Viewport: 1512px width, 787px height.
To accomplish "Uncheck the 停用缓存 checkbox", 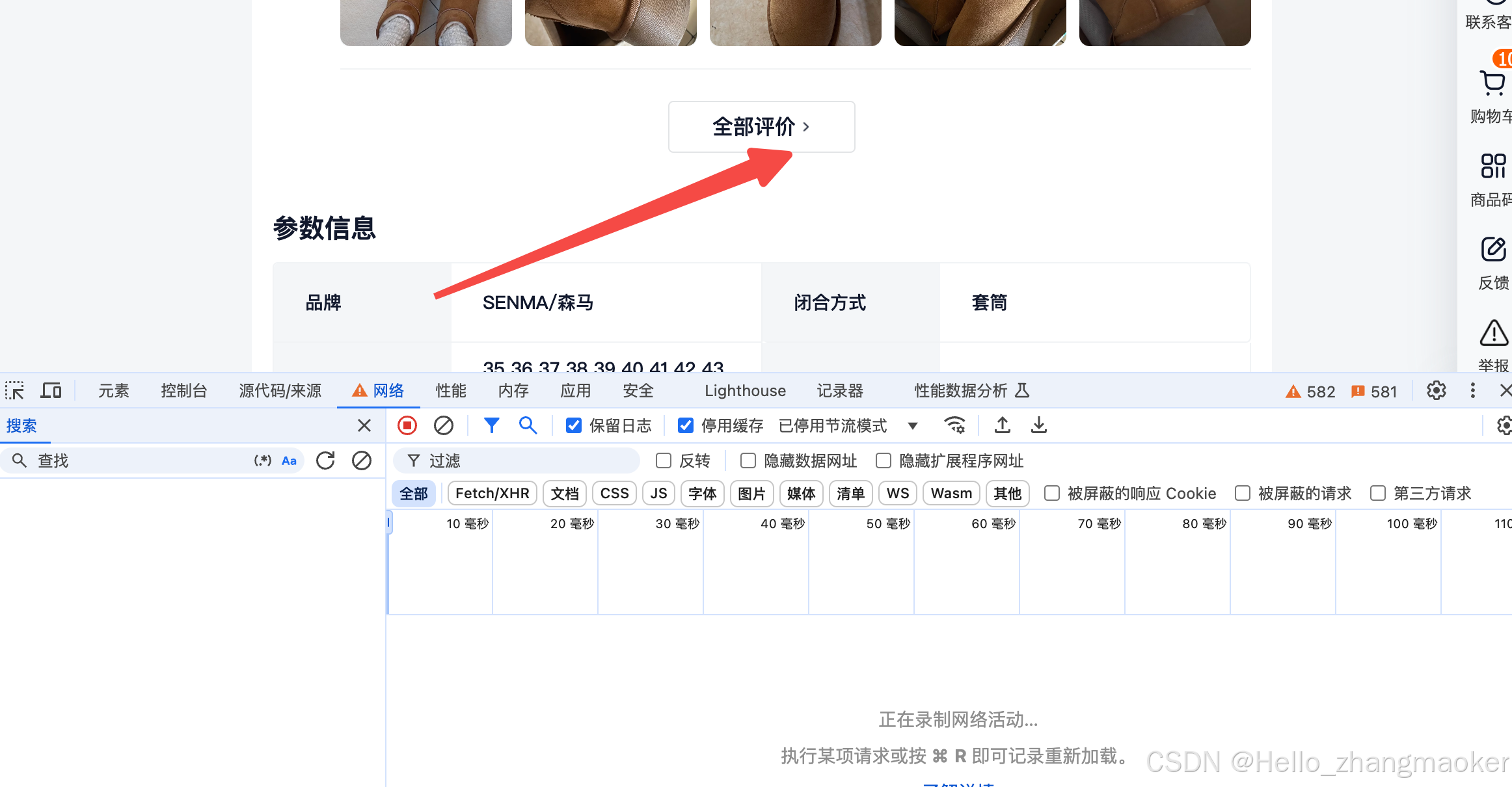I will pos(685,425).
